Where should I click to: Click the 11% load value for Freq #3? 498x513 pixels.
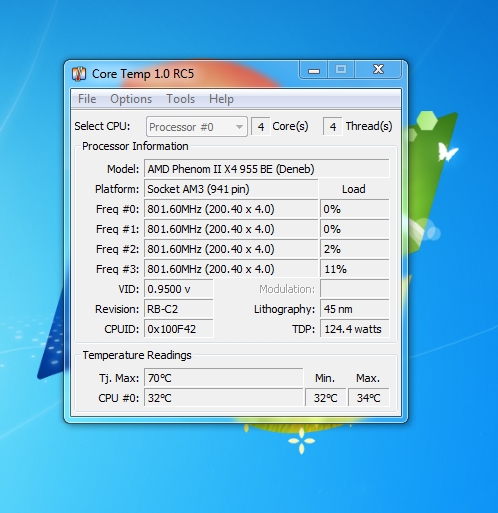(355, 269)
